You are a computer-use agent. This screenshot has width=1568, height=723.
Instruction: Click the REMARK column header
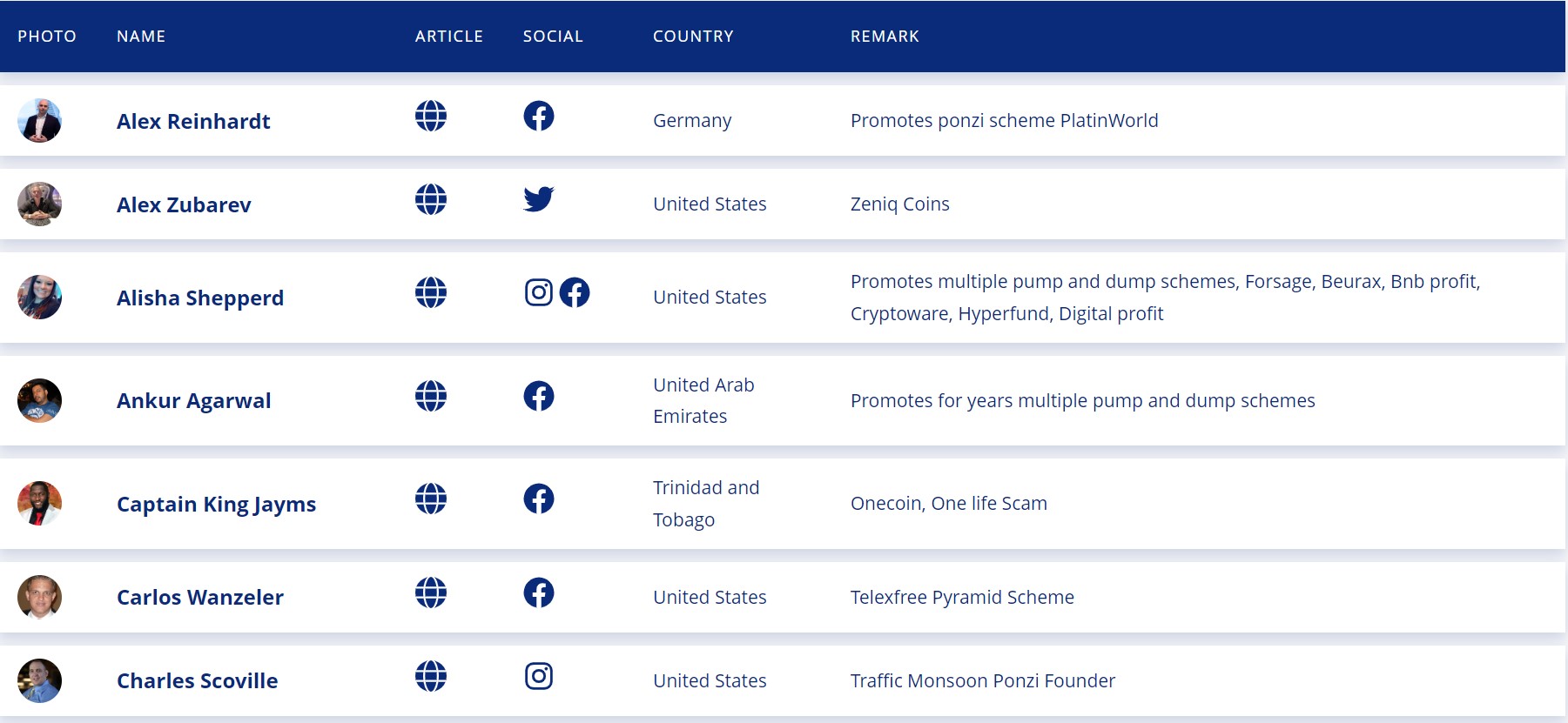[x=885, y=37]
